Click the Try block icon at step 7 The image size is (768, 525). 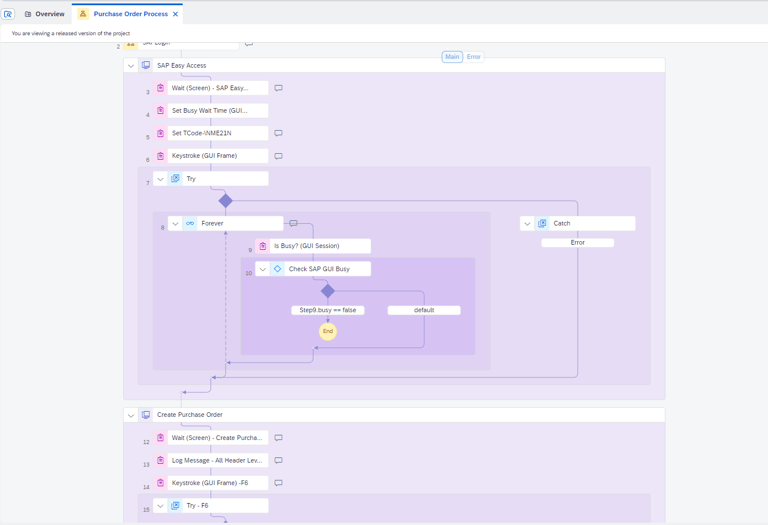pos(175,179)
